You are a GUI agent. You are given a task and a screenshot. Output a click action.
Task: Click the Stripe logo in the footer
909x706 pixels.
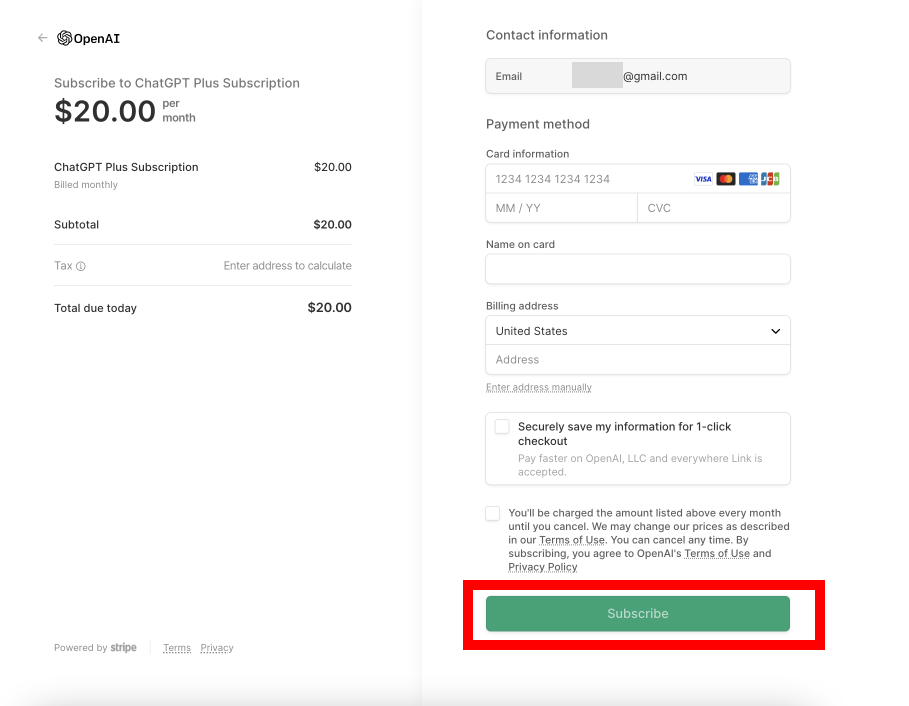pos(123,647)
